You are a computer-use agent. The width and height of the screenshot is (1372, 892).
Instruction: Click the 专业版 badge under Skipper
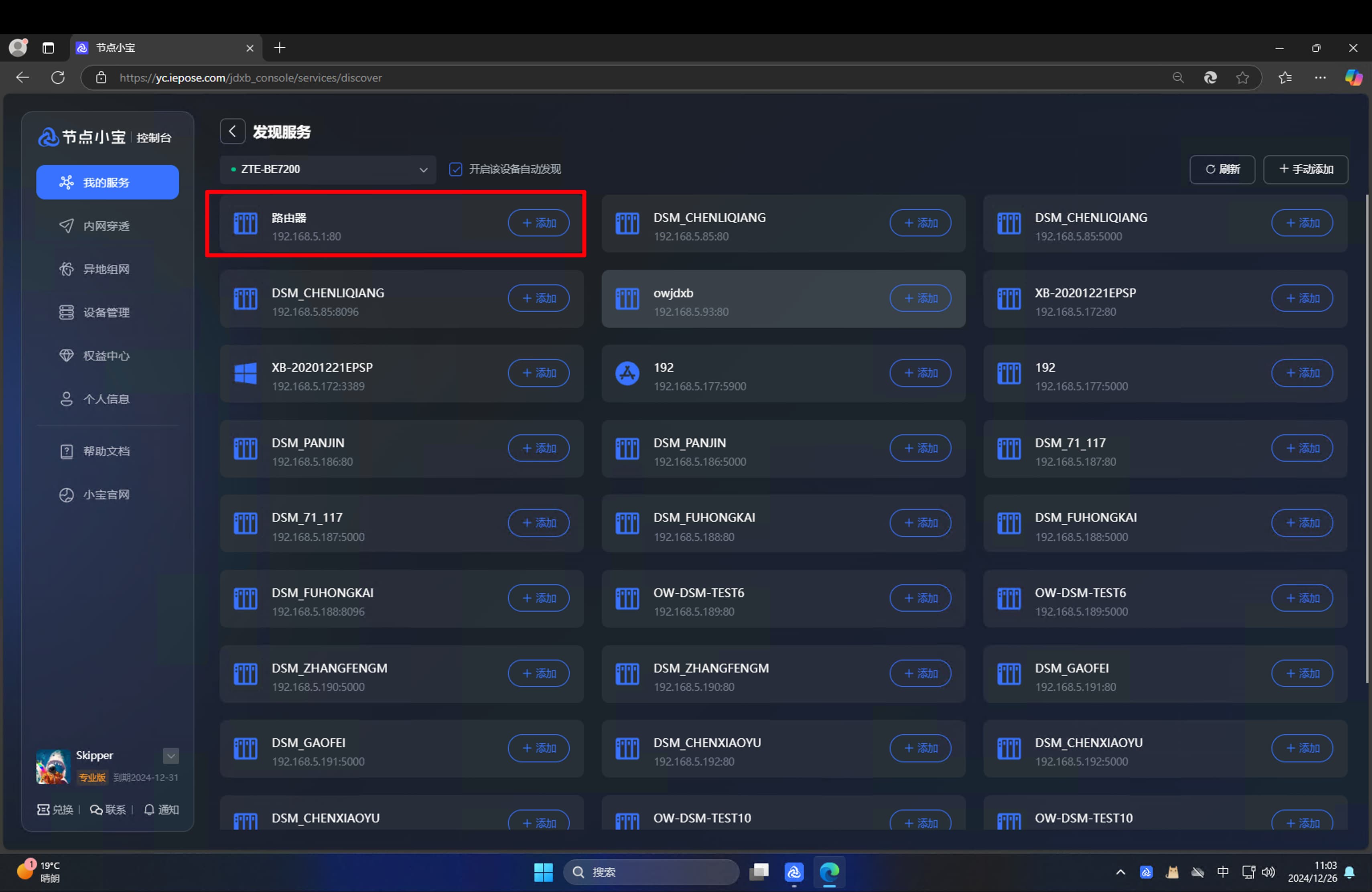tap(92, 777)
